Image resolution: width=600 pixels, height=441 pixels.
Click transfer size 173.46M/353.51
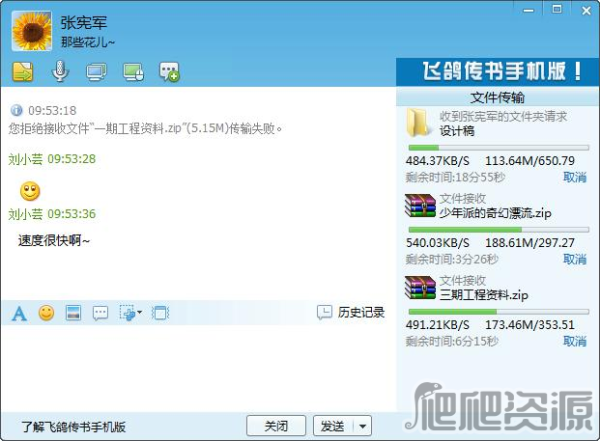tap(530, 325)
